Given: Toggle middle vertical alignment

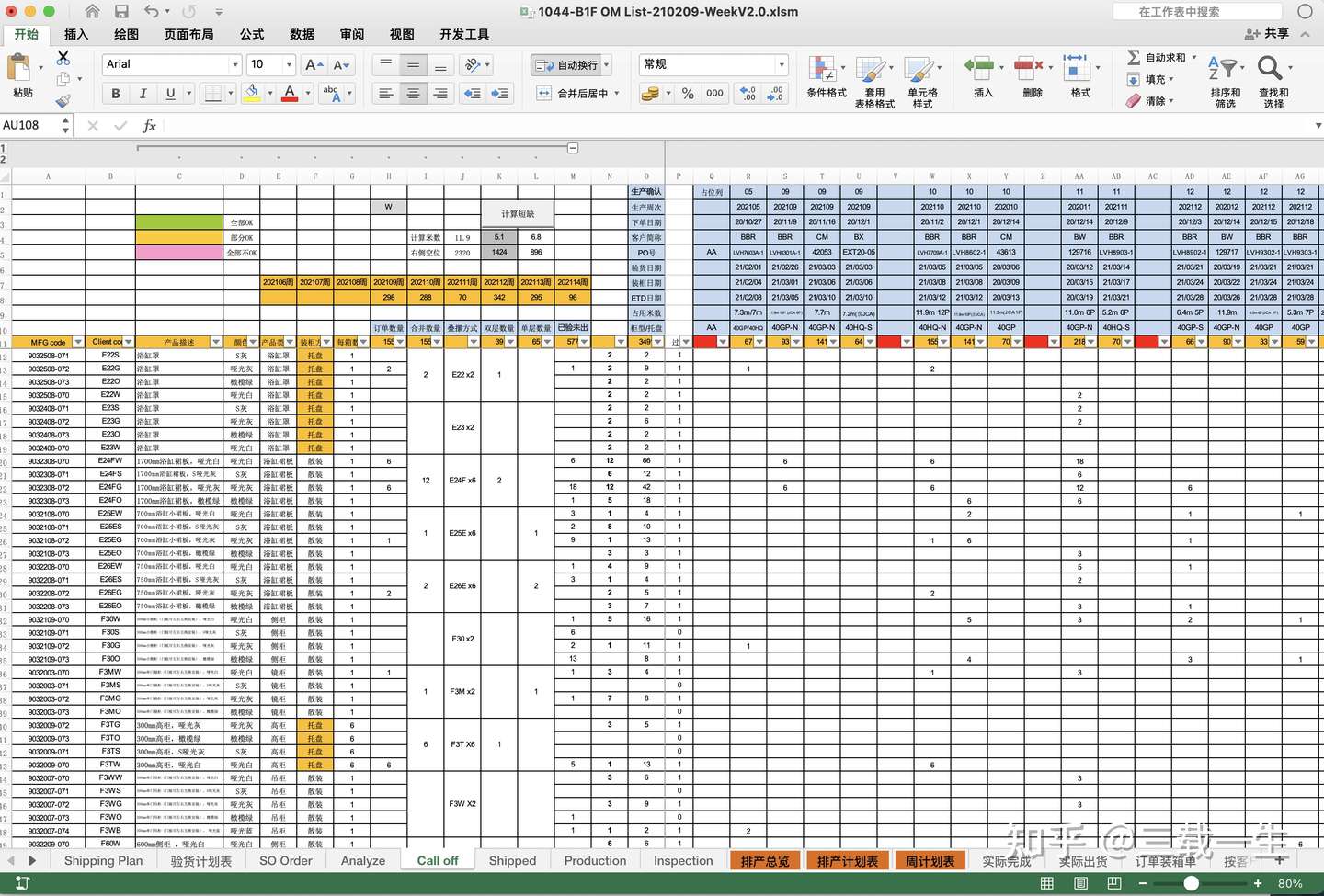Looking at the screenshot, I should (x=414, y=64).
